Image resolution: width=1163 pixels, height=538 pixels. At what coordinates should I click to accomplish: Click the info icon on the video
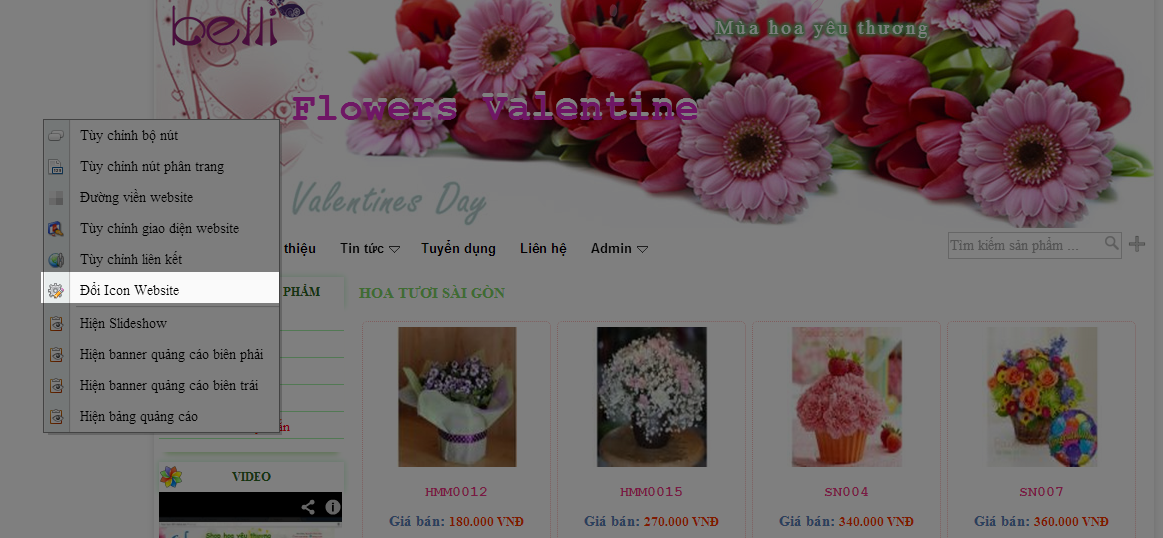(x=332, y=508)
